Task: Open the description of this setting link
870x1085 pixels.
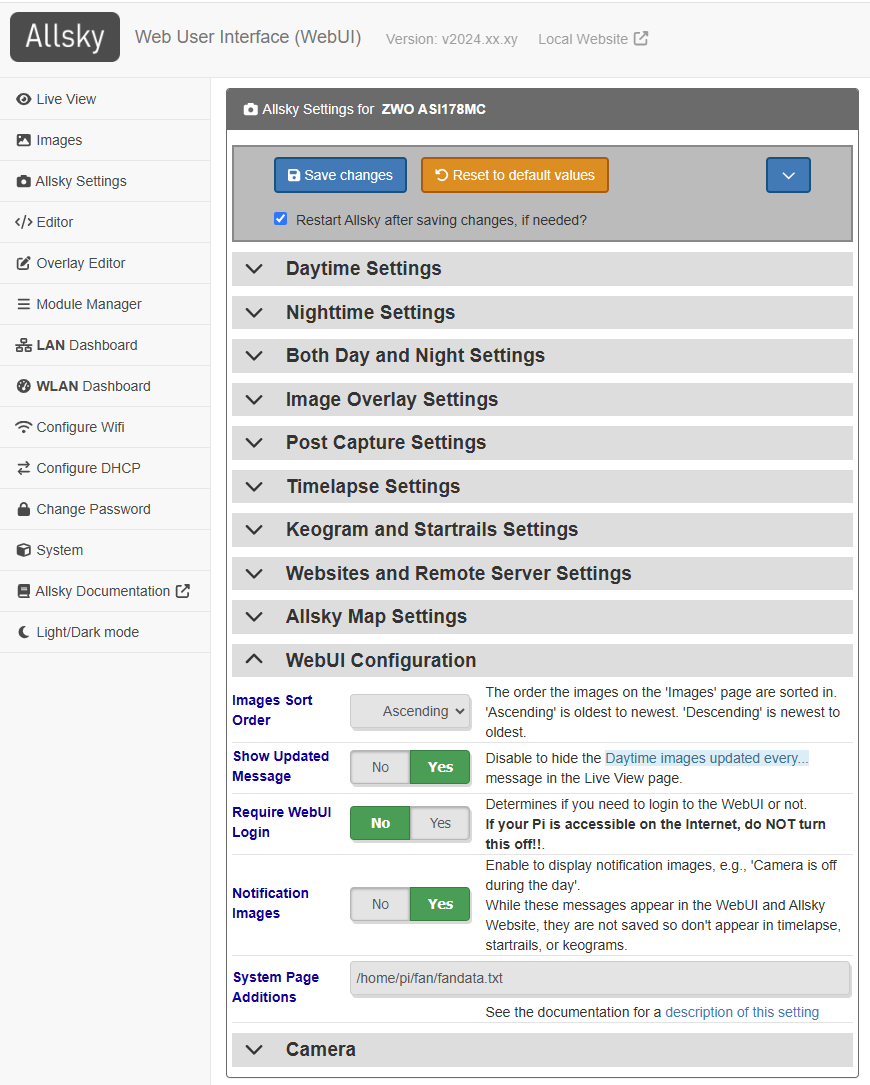Action: tap(742, 1012)
